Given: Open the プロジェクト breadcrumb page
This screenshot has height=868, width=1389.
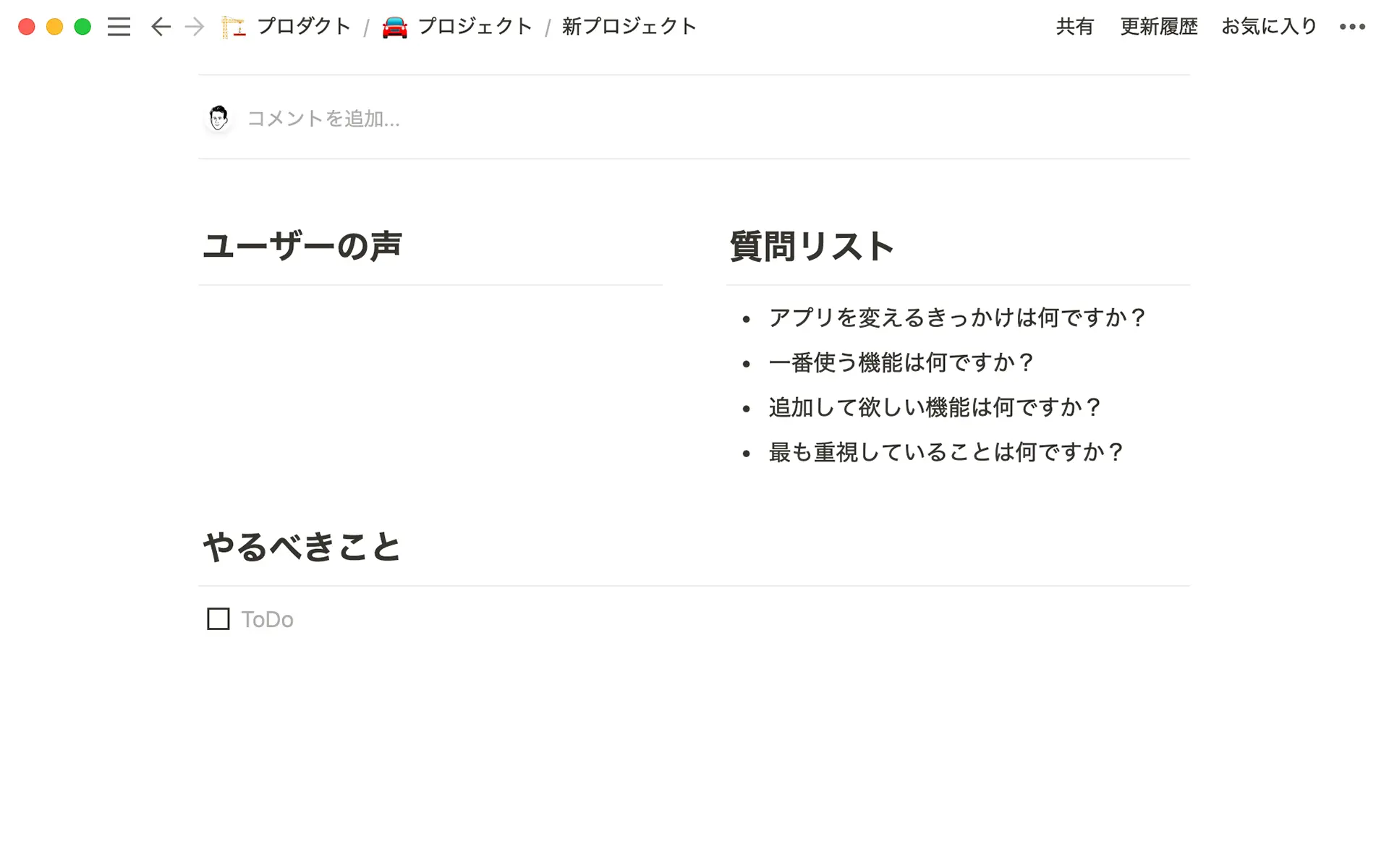Looking at the screenshot, I should click(x=474, y=26).
